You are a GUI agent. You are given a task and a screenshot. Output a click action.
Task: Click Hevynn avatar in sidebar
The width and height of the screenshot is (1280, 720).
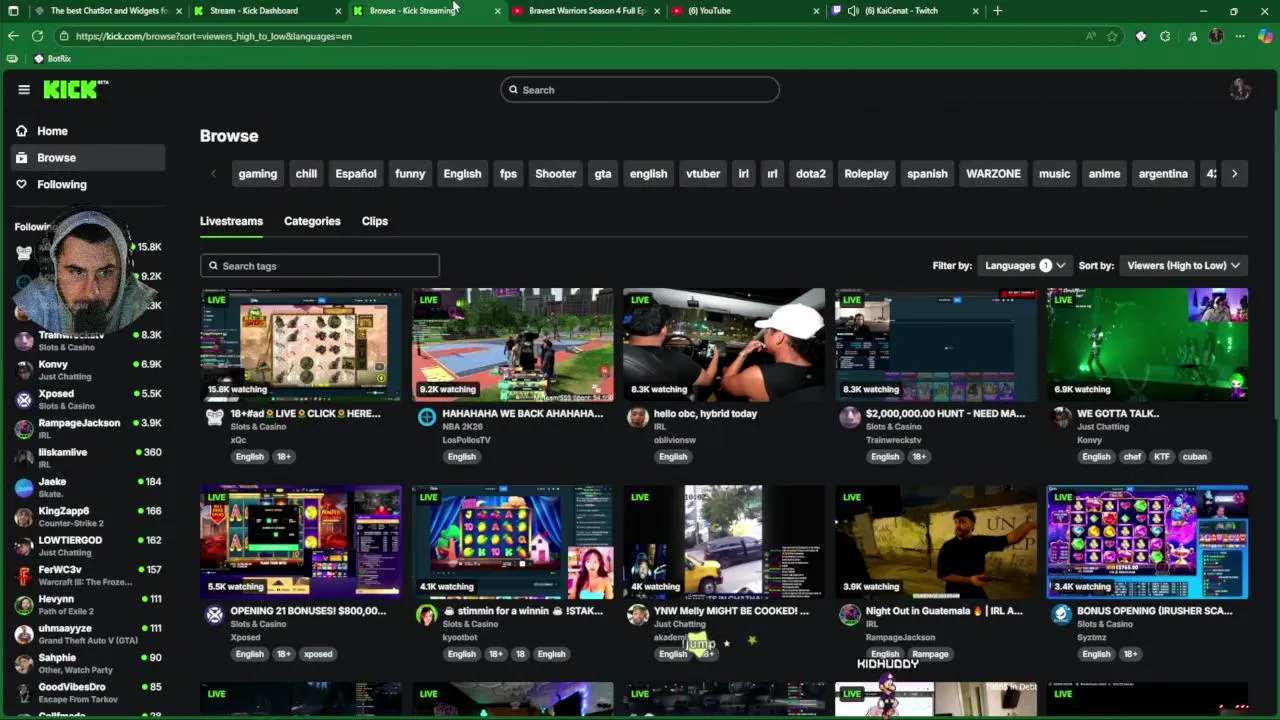[24, 605]
